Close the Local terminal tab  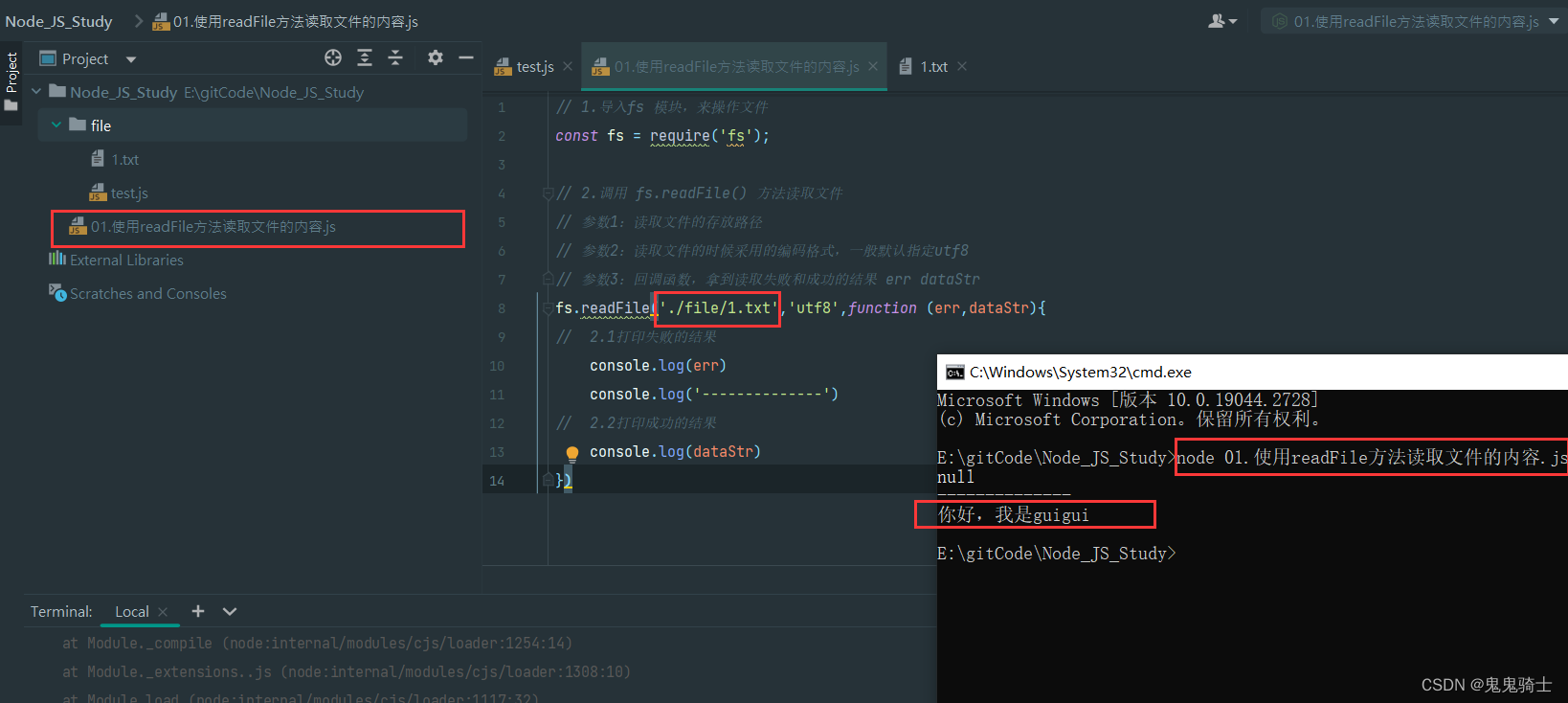pos(163,611)
